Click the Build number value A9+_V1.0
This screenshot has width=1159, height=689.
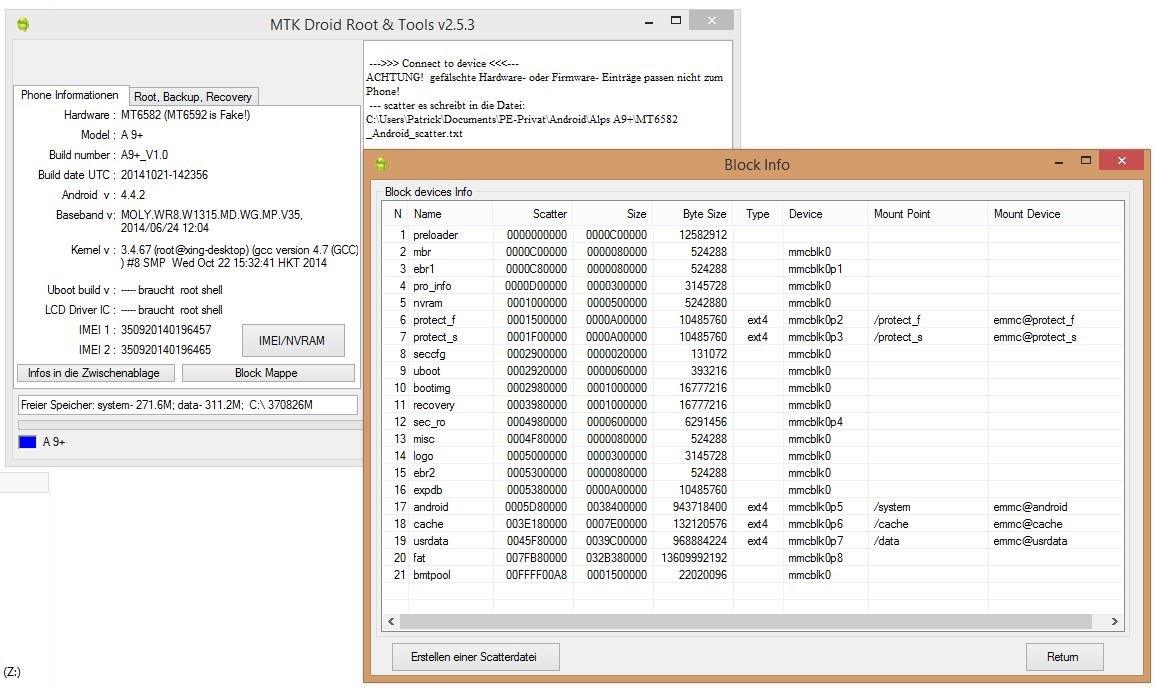144,155
